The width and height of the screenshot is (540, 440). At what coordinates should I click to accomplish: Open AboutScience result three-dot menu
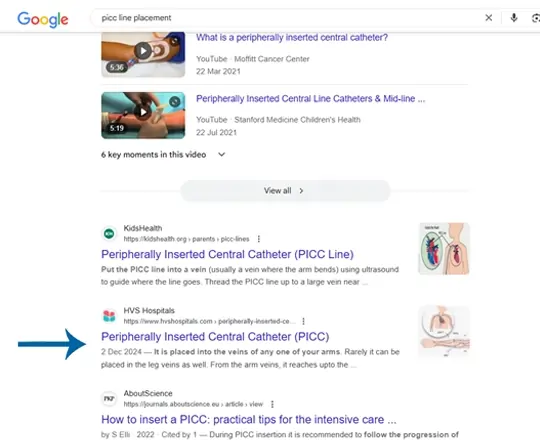(x=272, y=404)
